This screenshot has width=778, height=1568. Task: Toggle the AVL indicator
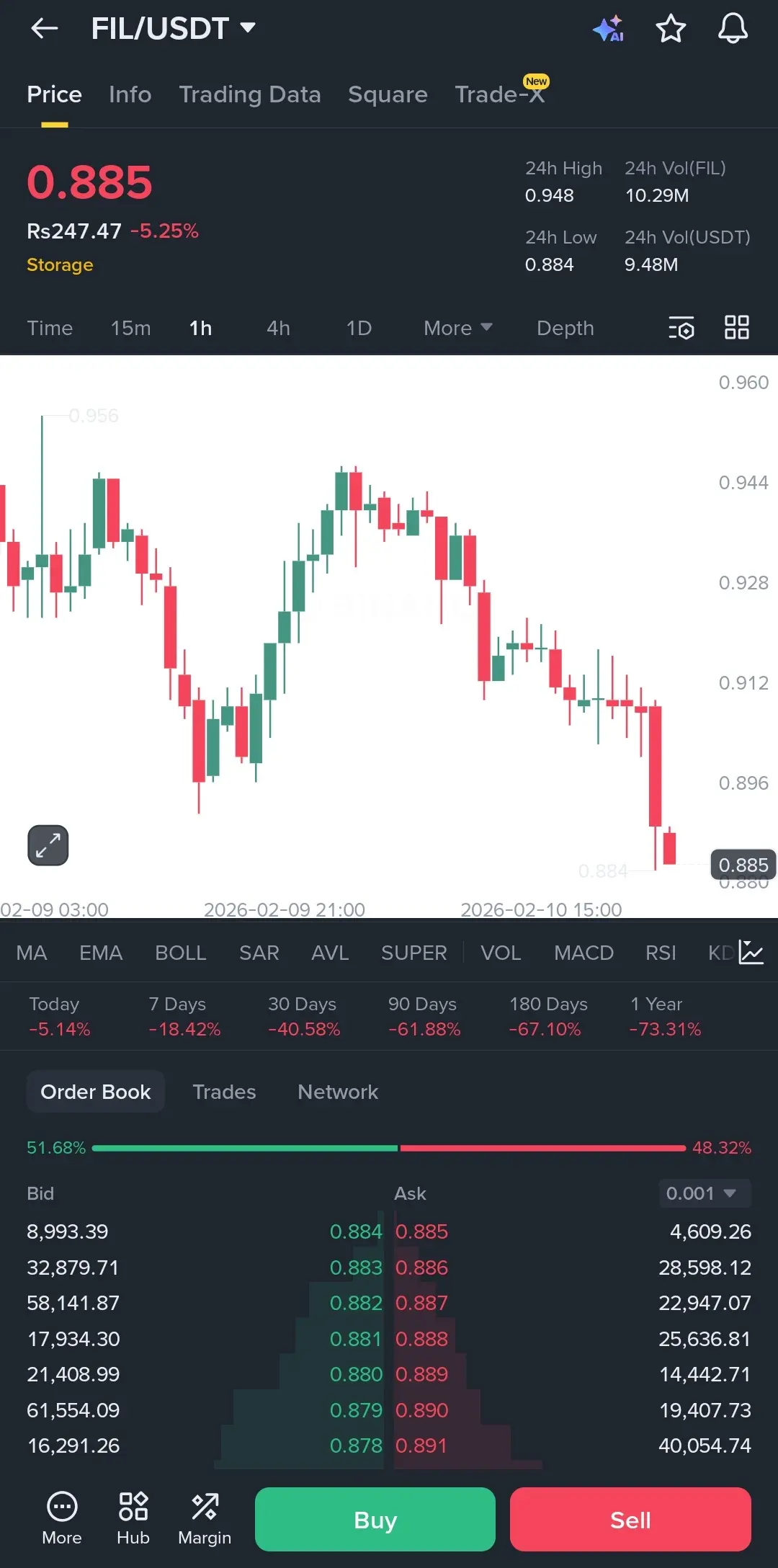pyautogui.click(x=330, y=953)
